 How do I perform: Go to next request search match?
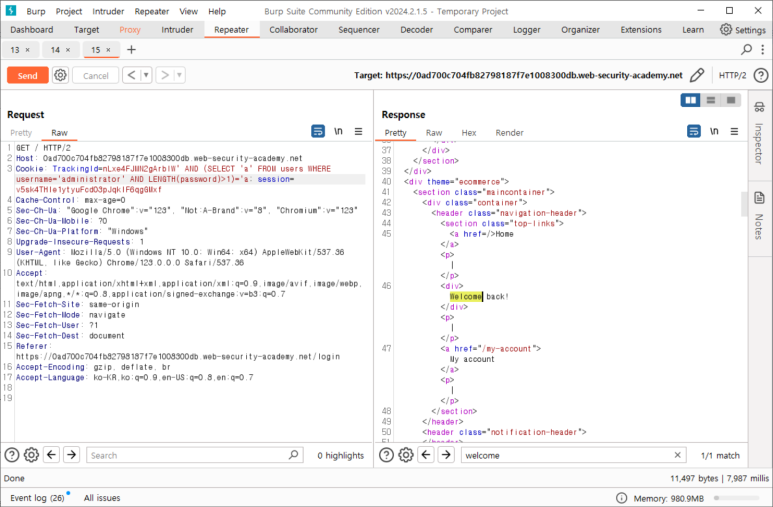[71, 455]
